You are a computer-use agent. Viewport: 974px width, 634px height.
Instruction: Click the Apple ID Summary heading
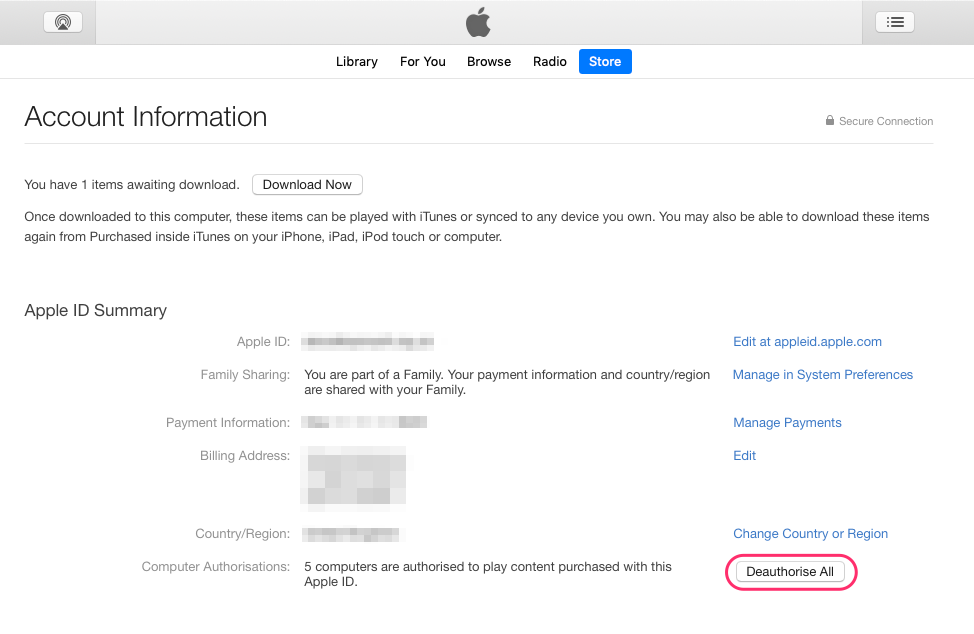pyautogui.click(x=96, y=310)
